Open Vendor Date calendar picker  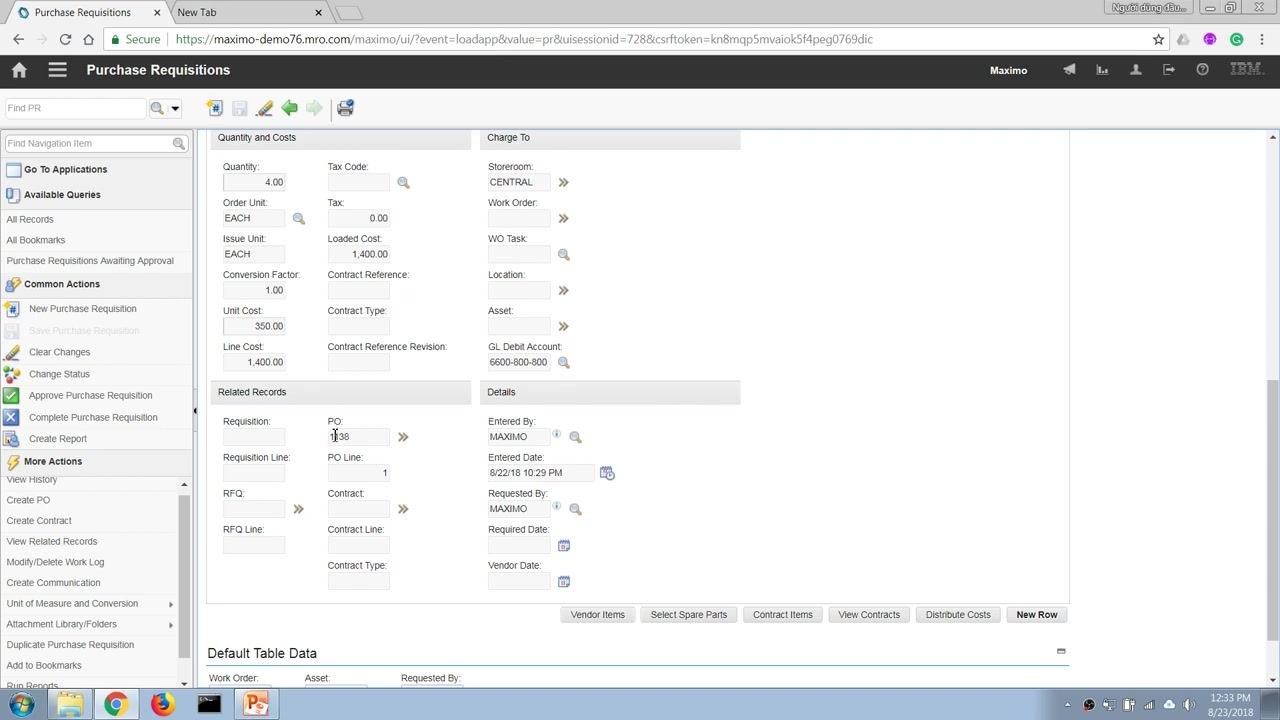(564, 581)
